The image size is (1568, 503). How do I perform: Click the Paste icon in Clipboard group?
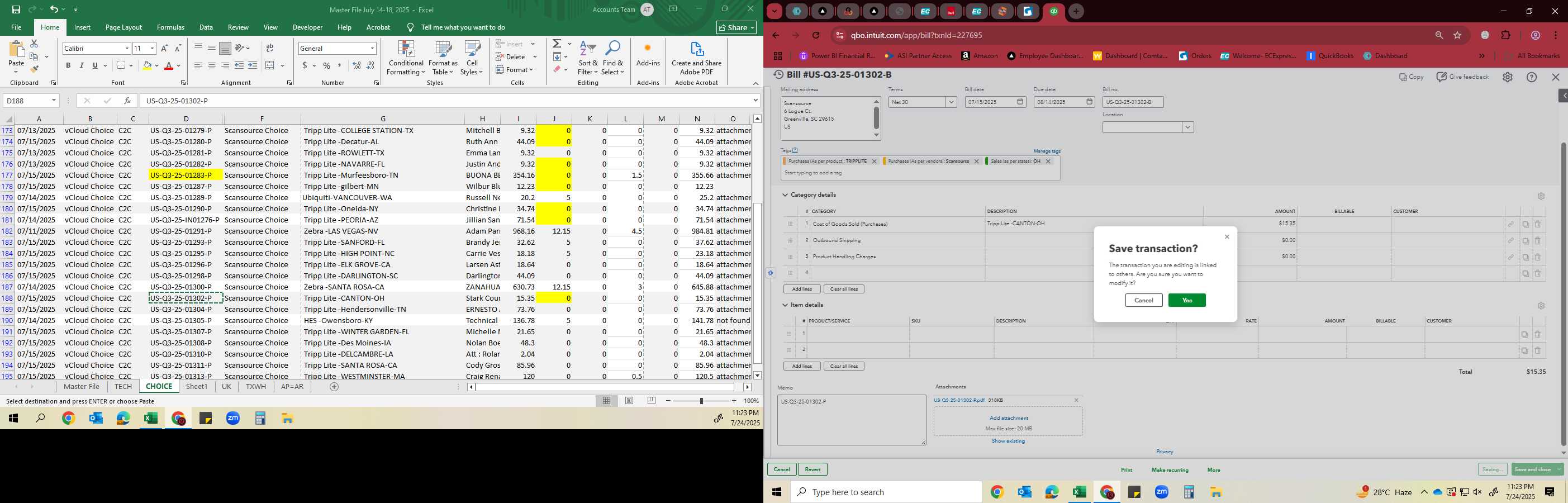pos(16,50)
